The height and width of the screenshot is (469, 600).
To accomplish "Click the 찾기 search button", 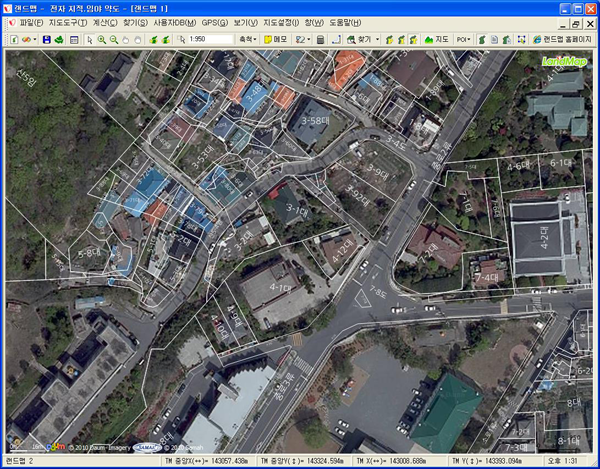I will click(359, 39).
